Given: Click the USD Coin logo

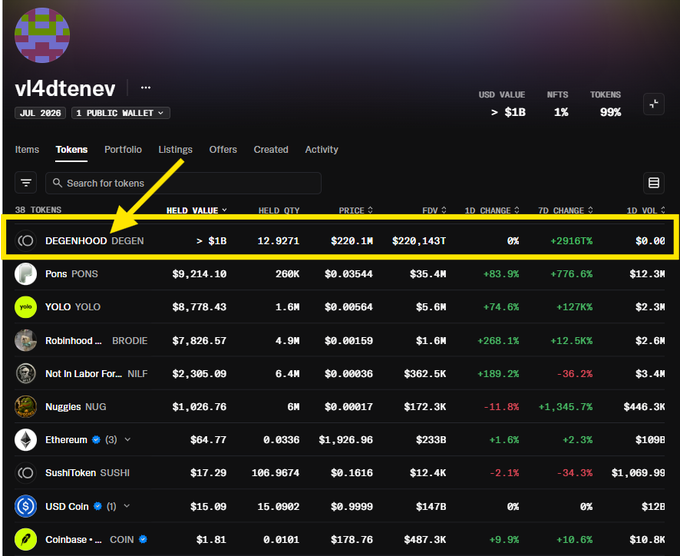Looking at the screenshot, I should (26, 506).
